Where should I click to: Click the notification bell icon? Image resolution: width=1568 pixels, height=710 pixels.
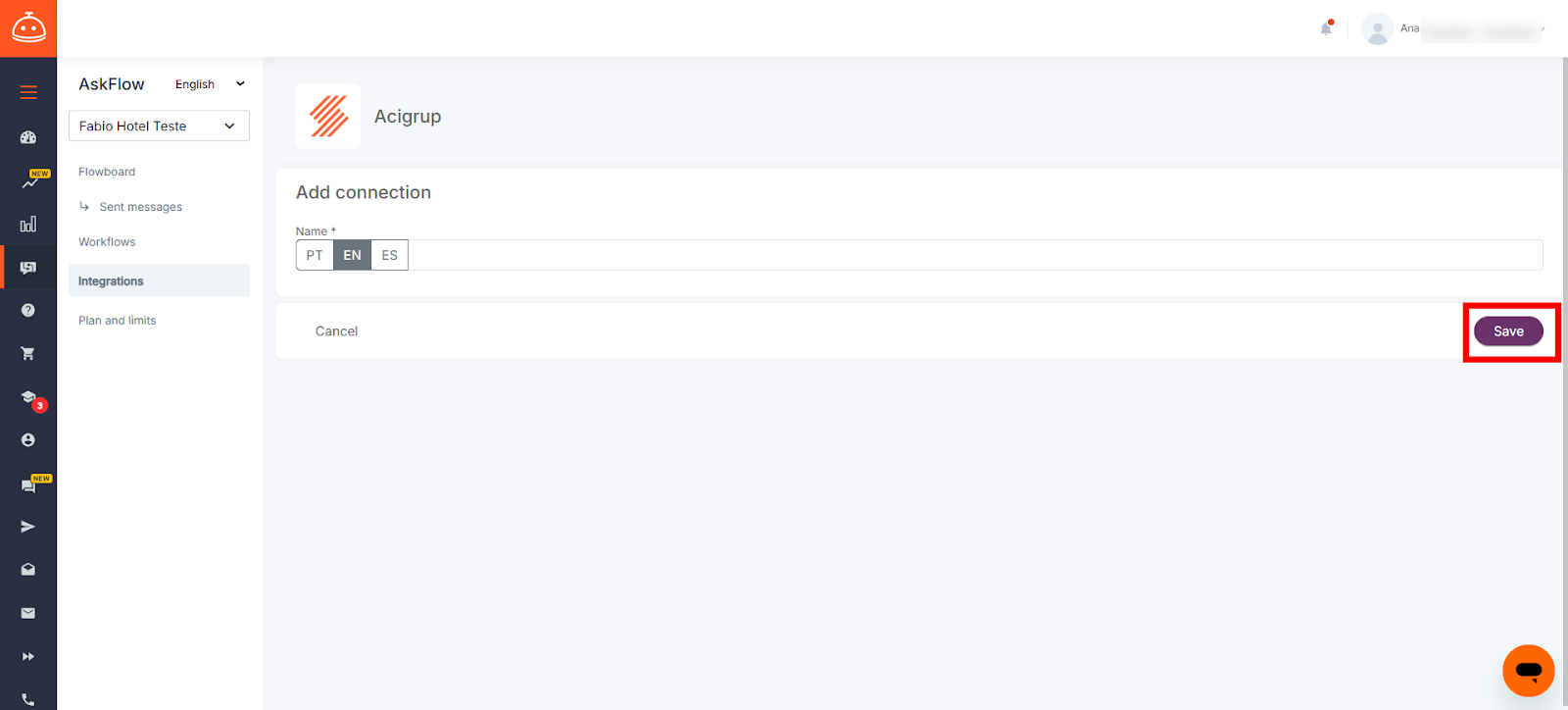tap(1326, 28)
